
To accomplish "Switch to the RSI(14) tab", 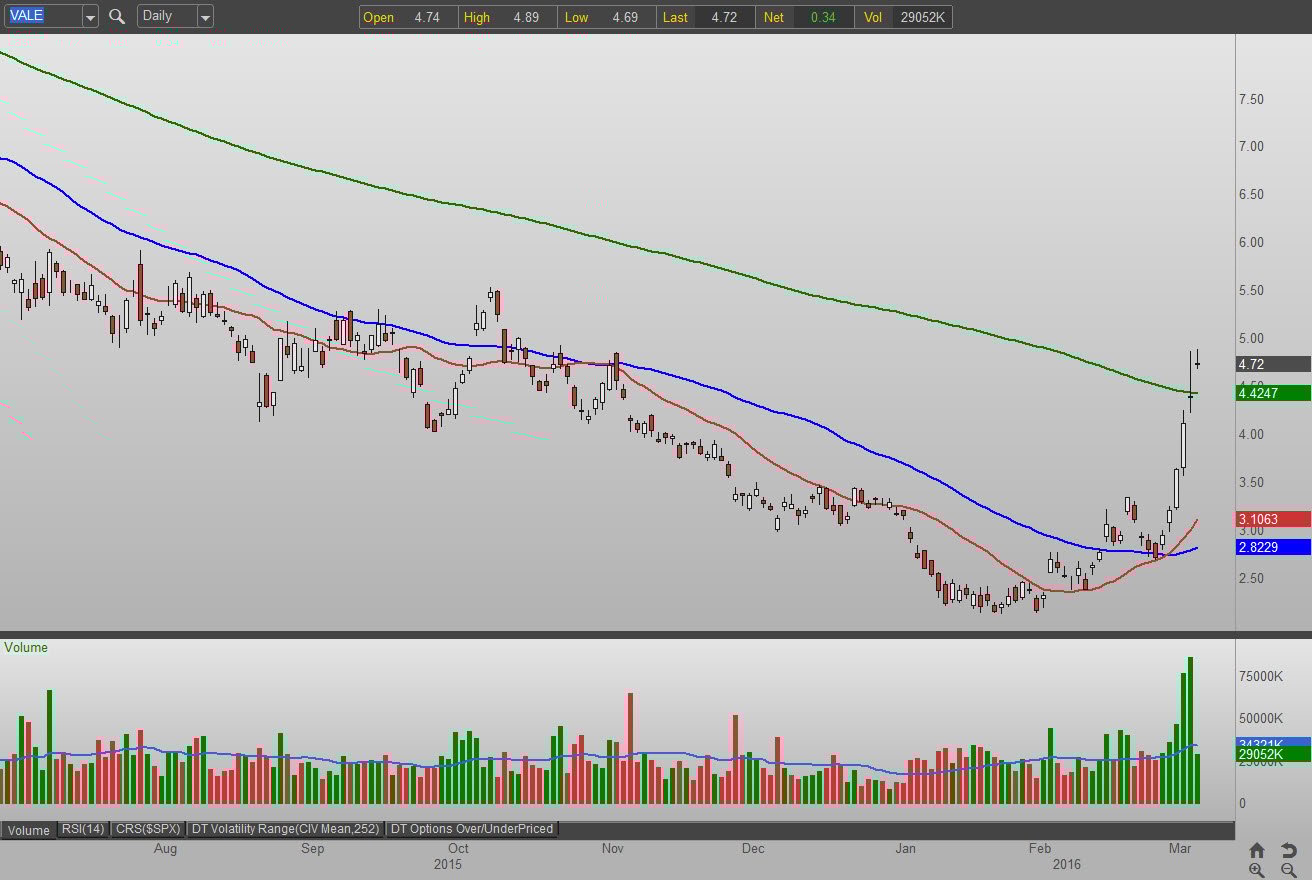I will tap(83, 829).
